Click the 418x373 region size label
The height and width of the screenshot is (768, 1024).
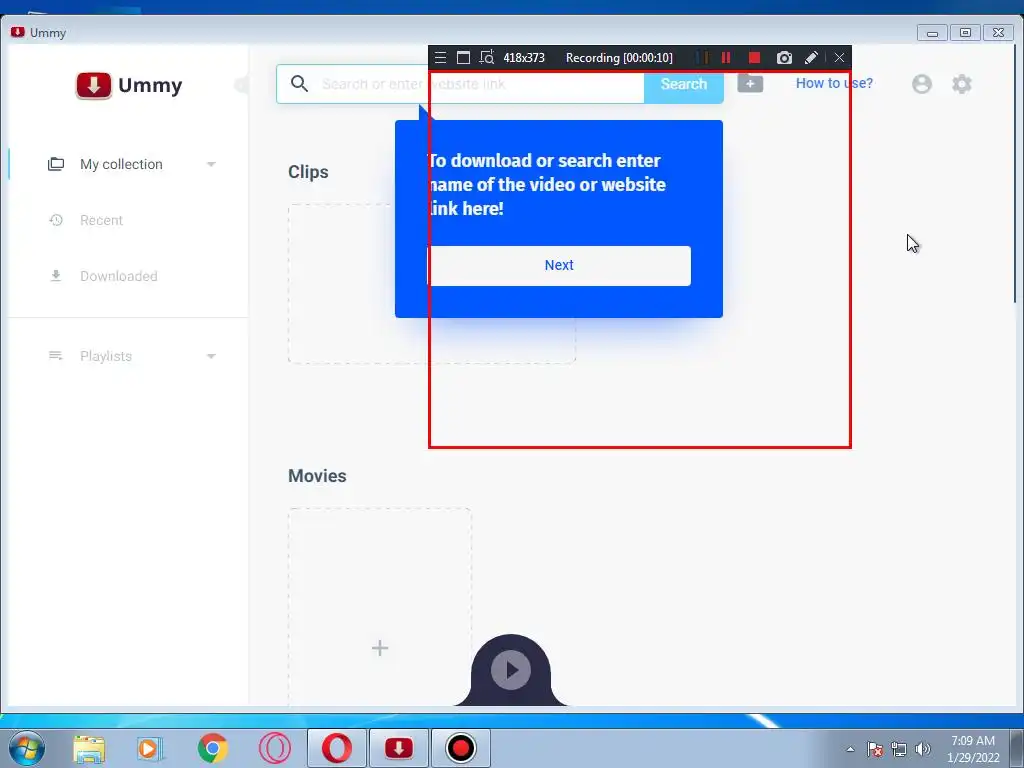(524, 57)
